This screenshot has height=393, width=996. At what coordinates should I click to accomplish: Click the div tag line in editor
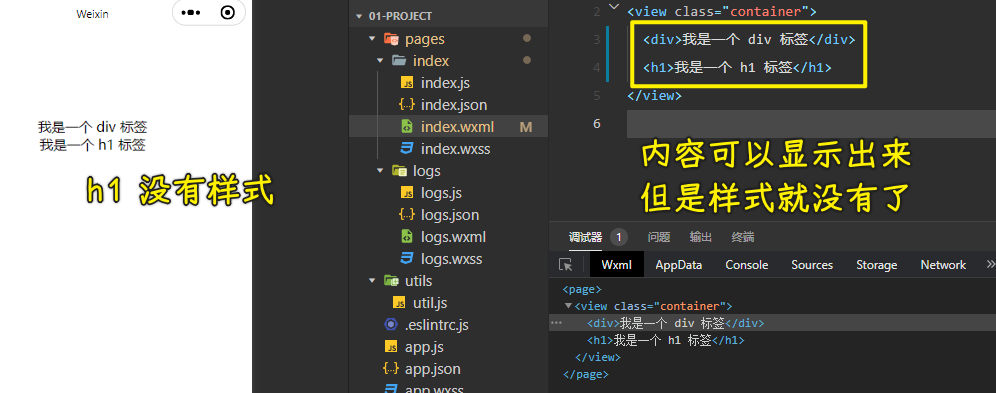pos(750,39)
